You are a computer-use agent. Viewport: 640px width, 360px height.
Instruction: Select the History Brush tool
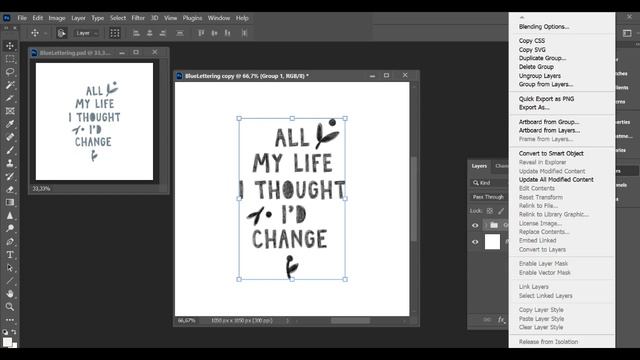pos(10,176)
